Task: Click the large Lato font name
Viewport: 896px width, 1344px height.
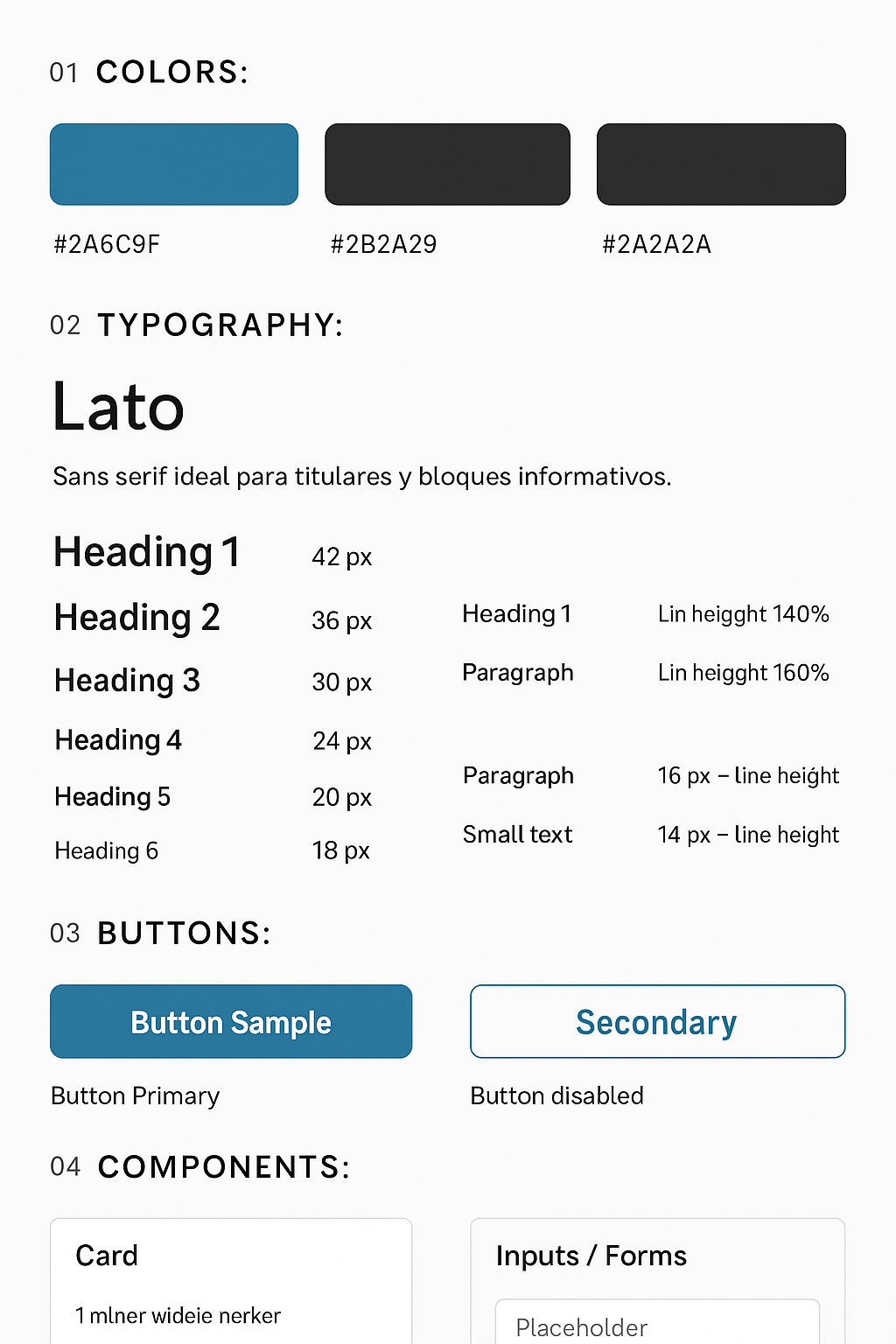Action: 118,408
